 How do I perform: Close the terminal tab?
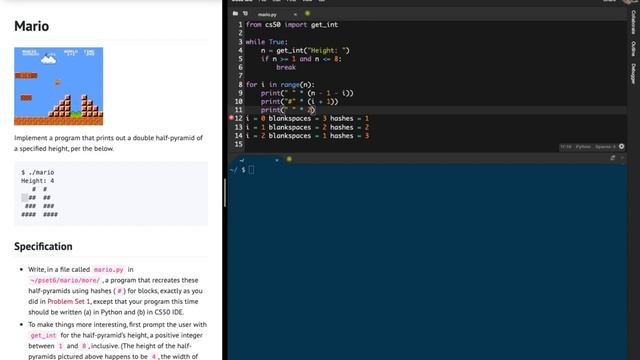click(277, 160)
